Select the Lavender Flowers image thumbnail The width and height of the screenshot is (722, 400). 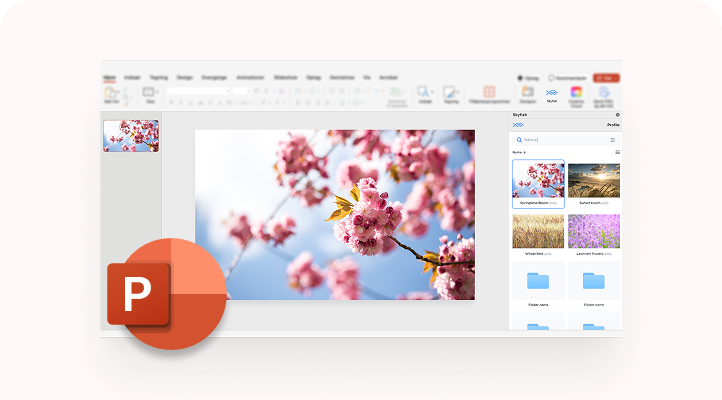tap(593, 232)
